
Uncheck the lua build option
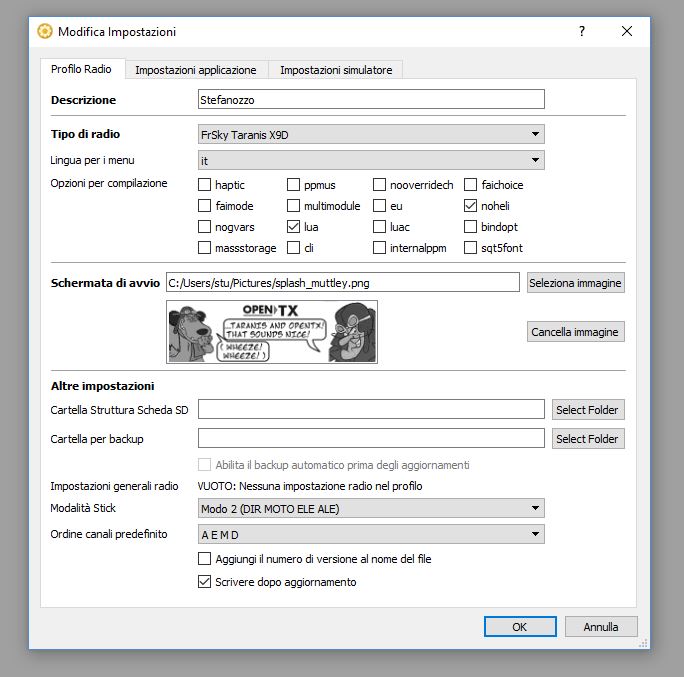pyautogui.click(x=294, y=227)
